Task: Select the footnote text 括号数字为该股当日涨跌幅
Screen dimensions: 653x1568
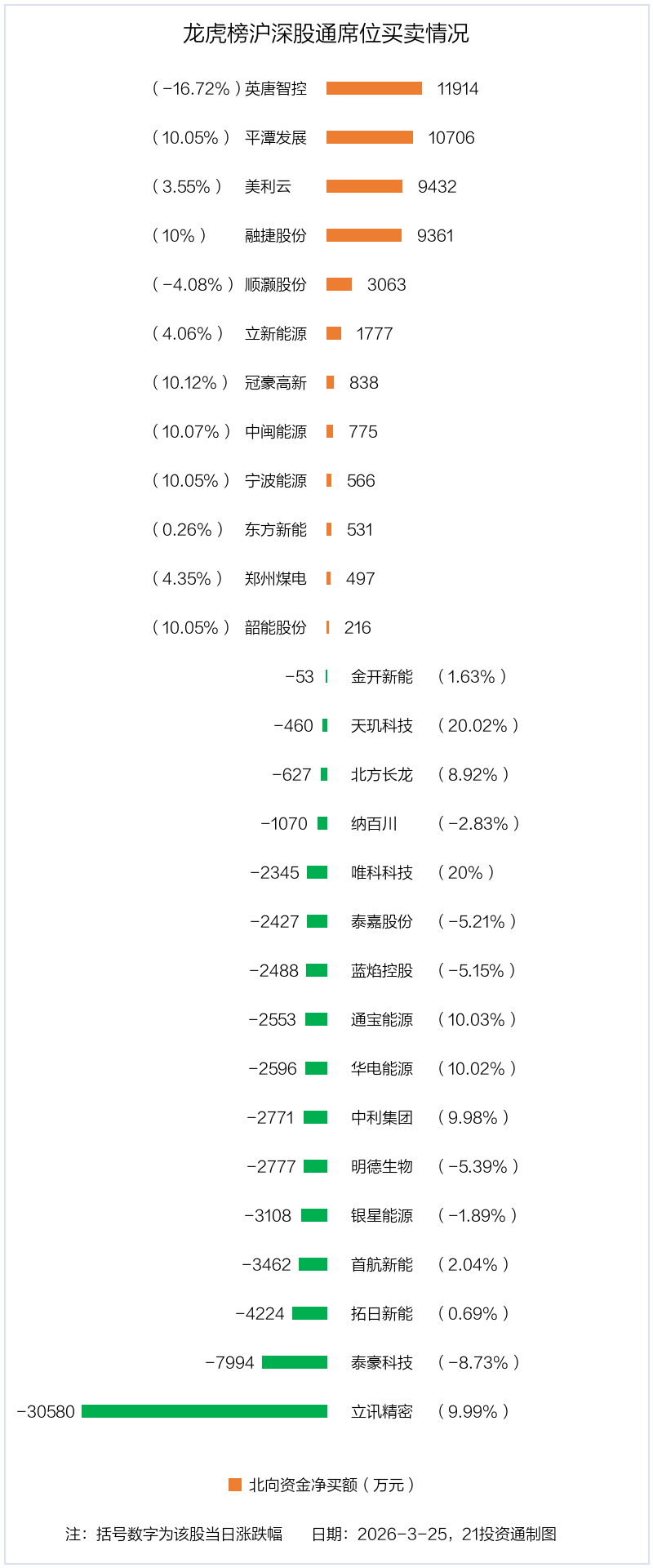Action: tap(189, 1534)
